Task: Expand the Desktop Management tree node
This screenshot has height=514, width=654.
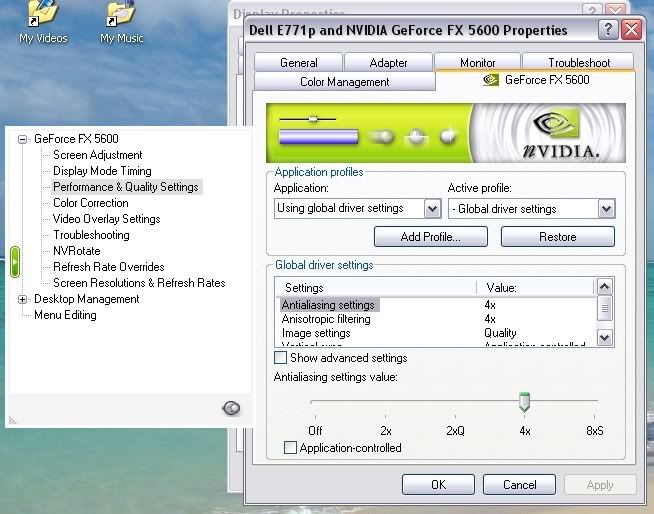Action: pyautogui.click(x=22, y=299)
